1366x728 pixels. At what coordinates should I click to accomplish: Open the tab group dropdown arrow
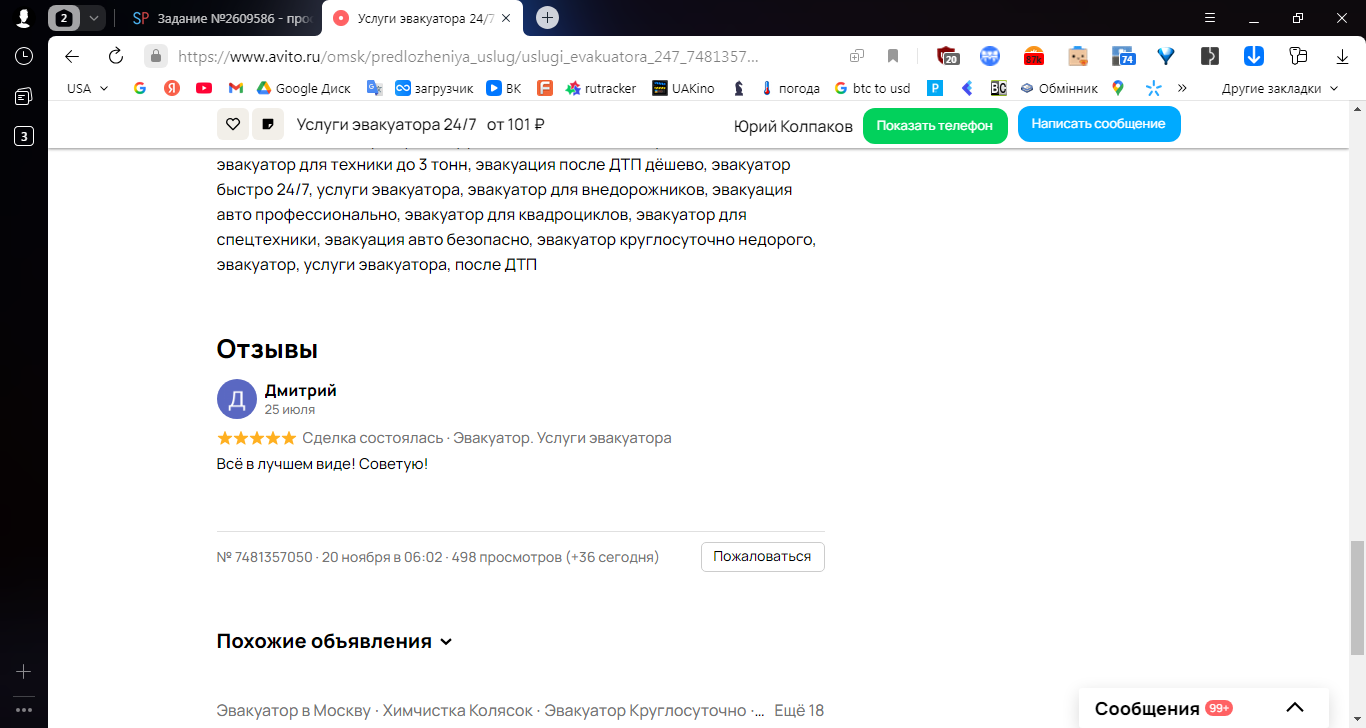point(93,18)
